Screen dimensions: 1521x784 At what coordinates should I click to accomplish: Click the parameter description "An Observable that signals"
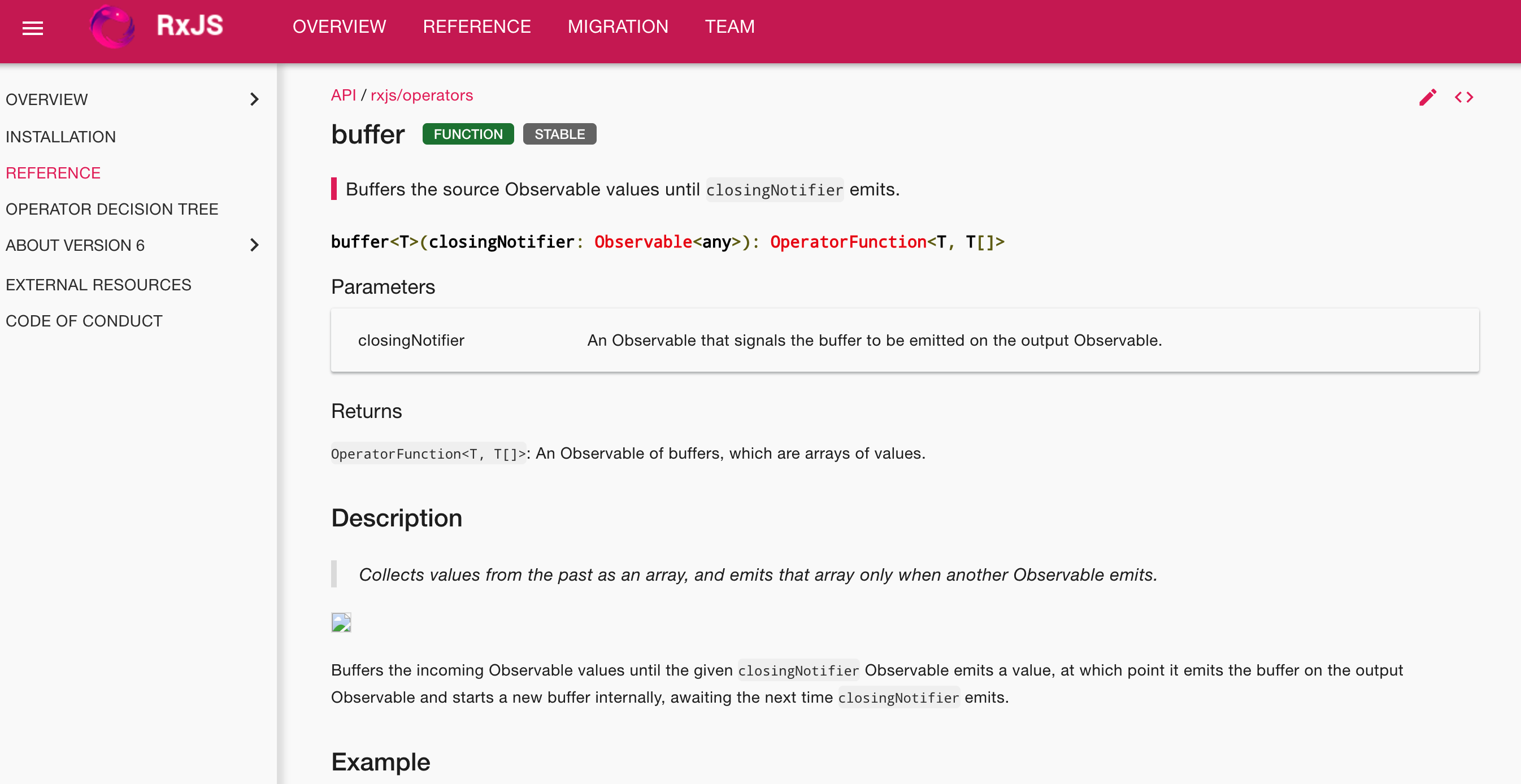(x=874, y=340)
